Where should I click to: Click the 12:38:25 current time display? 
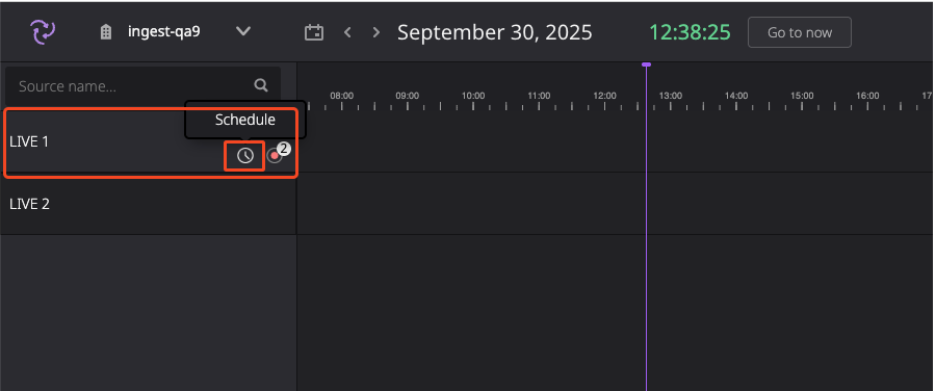coord(689,32)
